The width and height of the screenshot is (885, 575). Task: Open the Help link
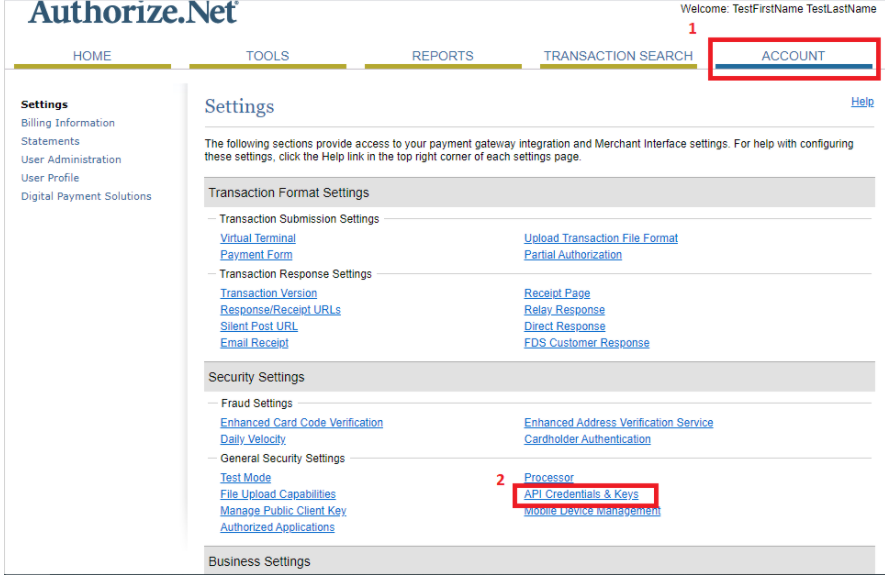[862, 102]
